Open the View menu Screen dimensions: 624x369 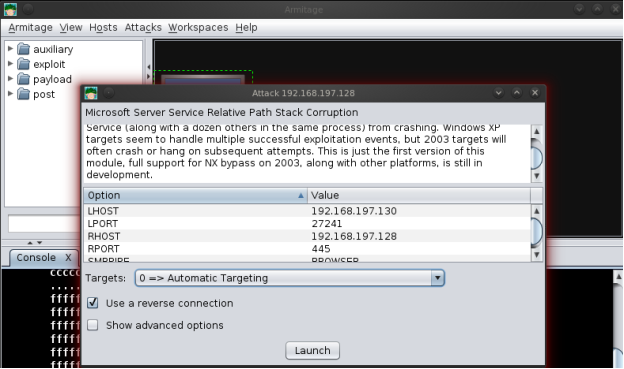coord(71,27)
